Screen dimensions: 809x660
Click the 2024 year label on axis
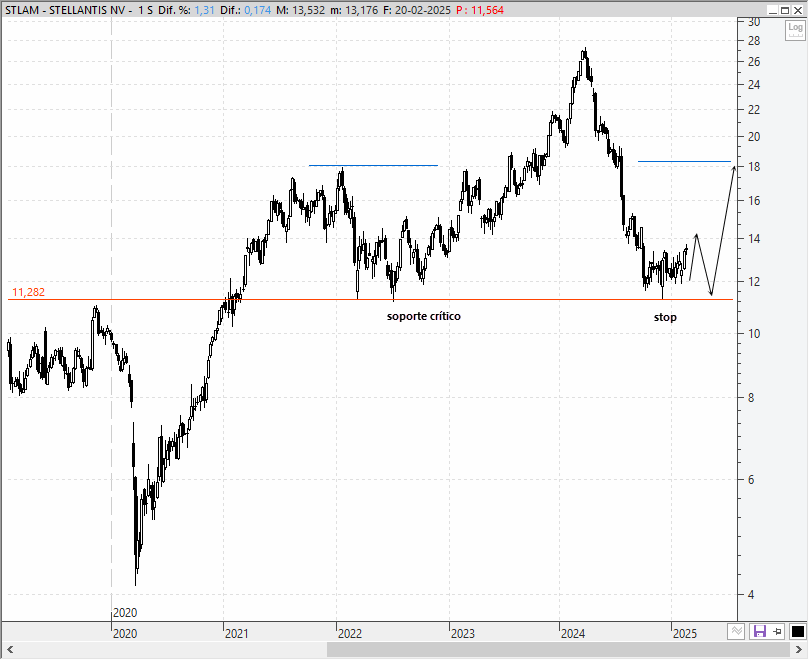click(x=573, y=634)
